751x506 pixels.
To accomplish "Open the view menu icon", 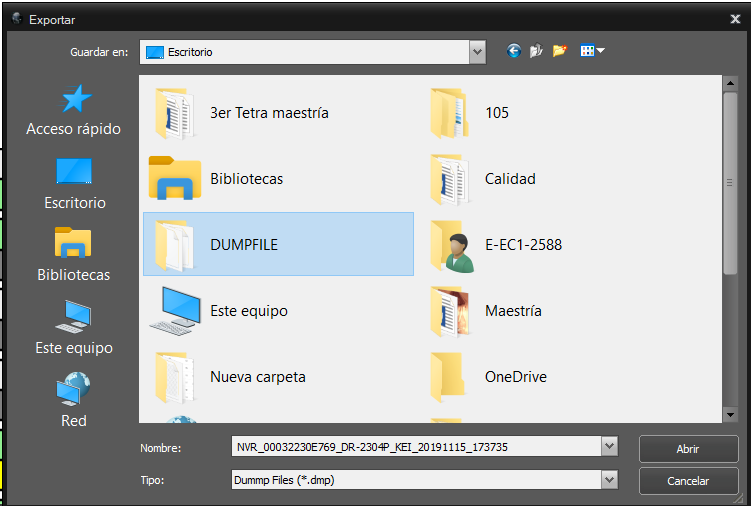I will click(x=592, y=51).
